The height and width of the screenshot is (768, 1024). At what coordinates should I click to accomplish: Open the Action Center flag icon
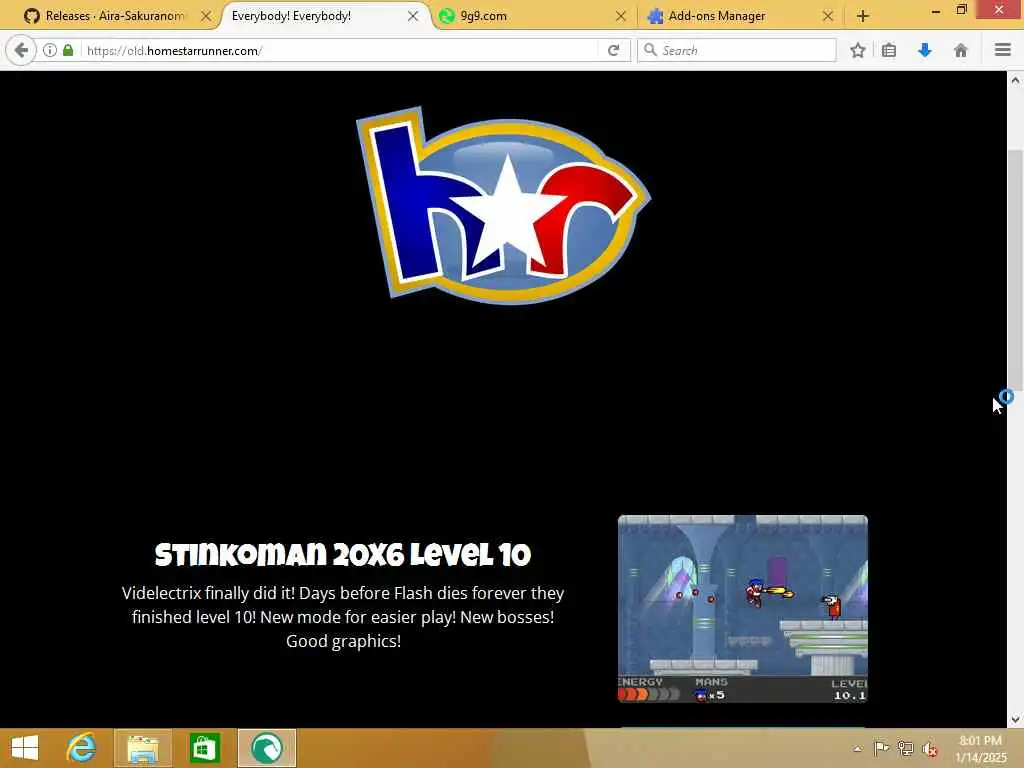coord(881,748)
